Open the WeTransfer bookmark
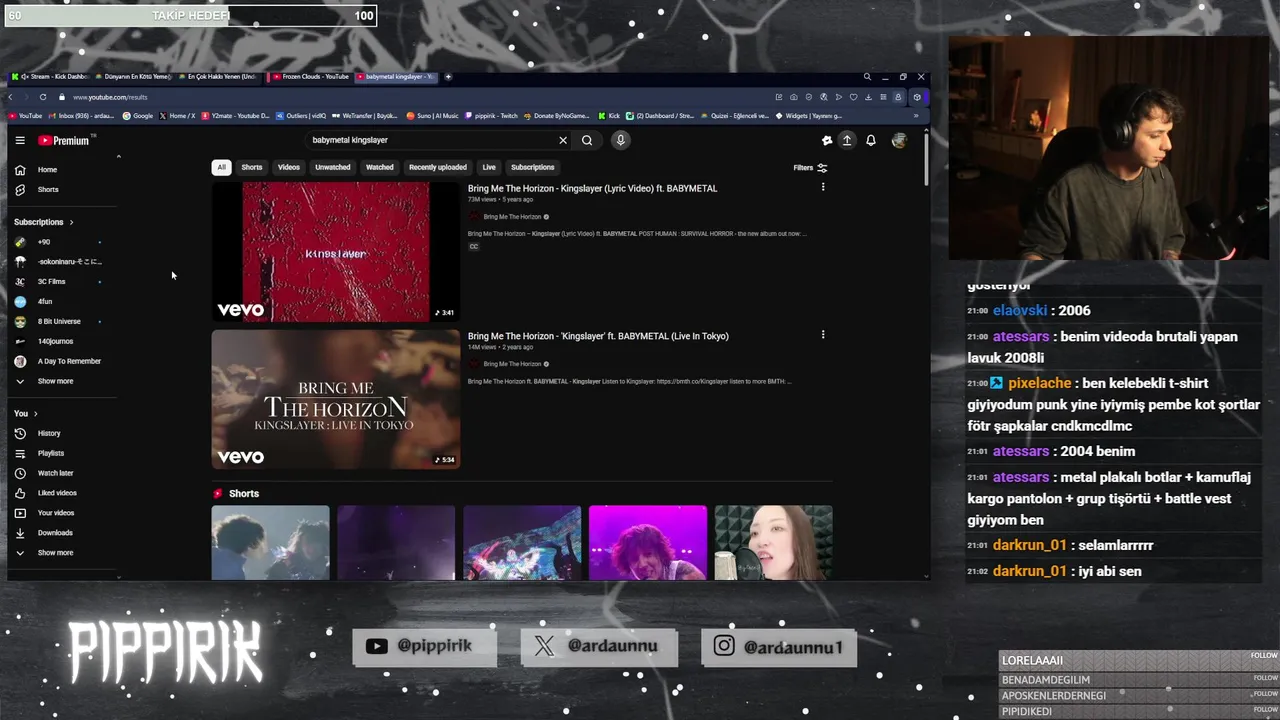 point(365,116)
